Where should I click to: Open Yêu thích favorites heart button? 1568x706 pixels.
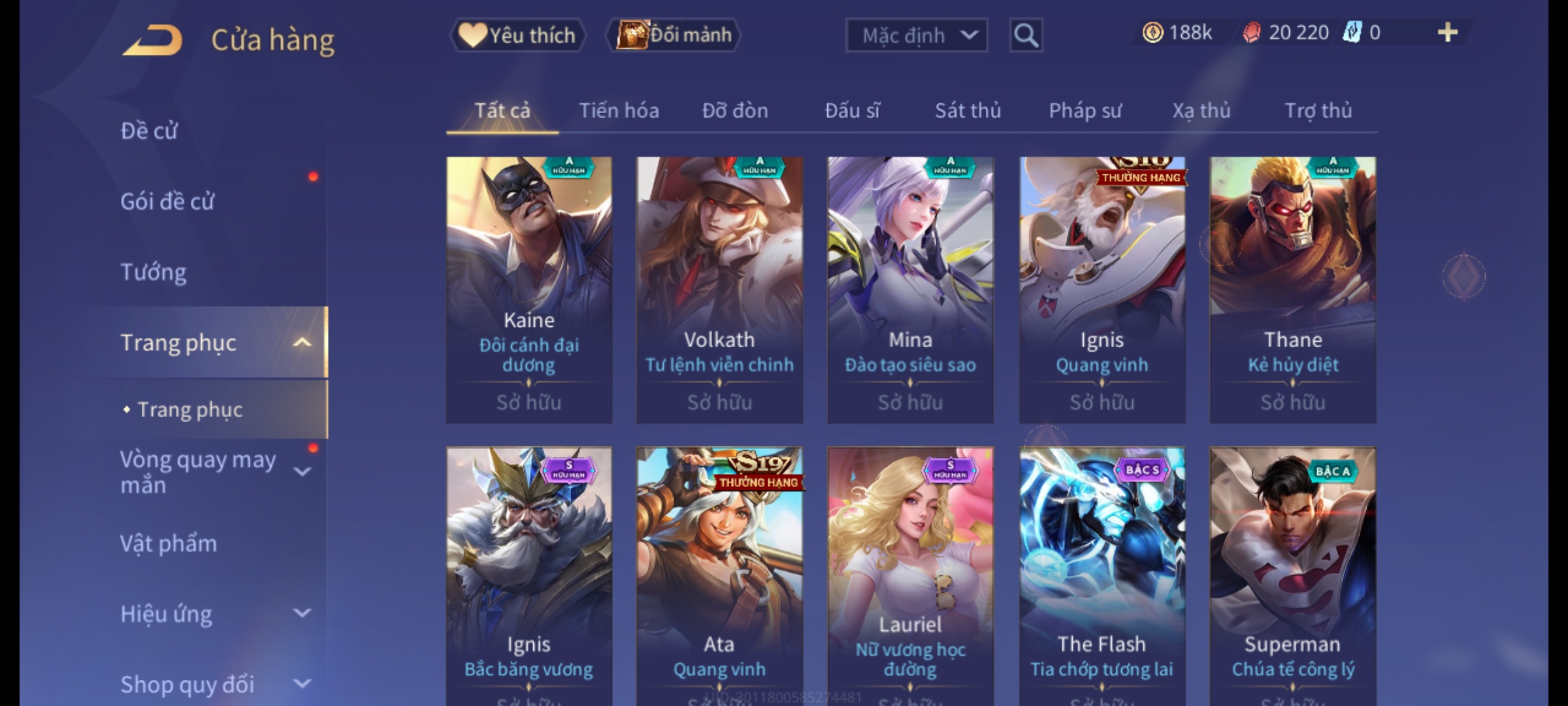tap(518, 35)
